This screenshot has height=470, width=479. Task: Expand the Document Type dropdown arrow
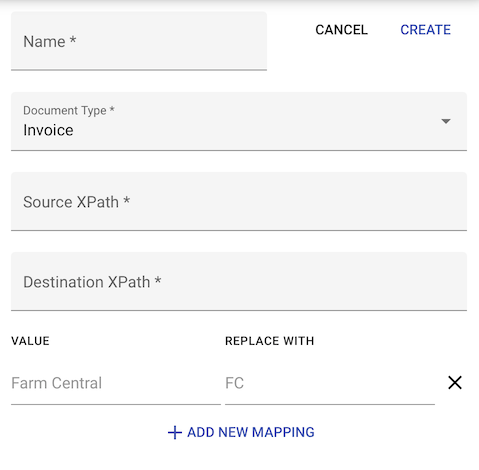click(446, 121)
